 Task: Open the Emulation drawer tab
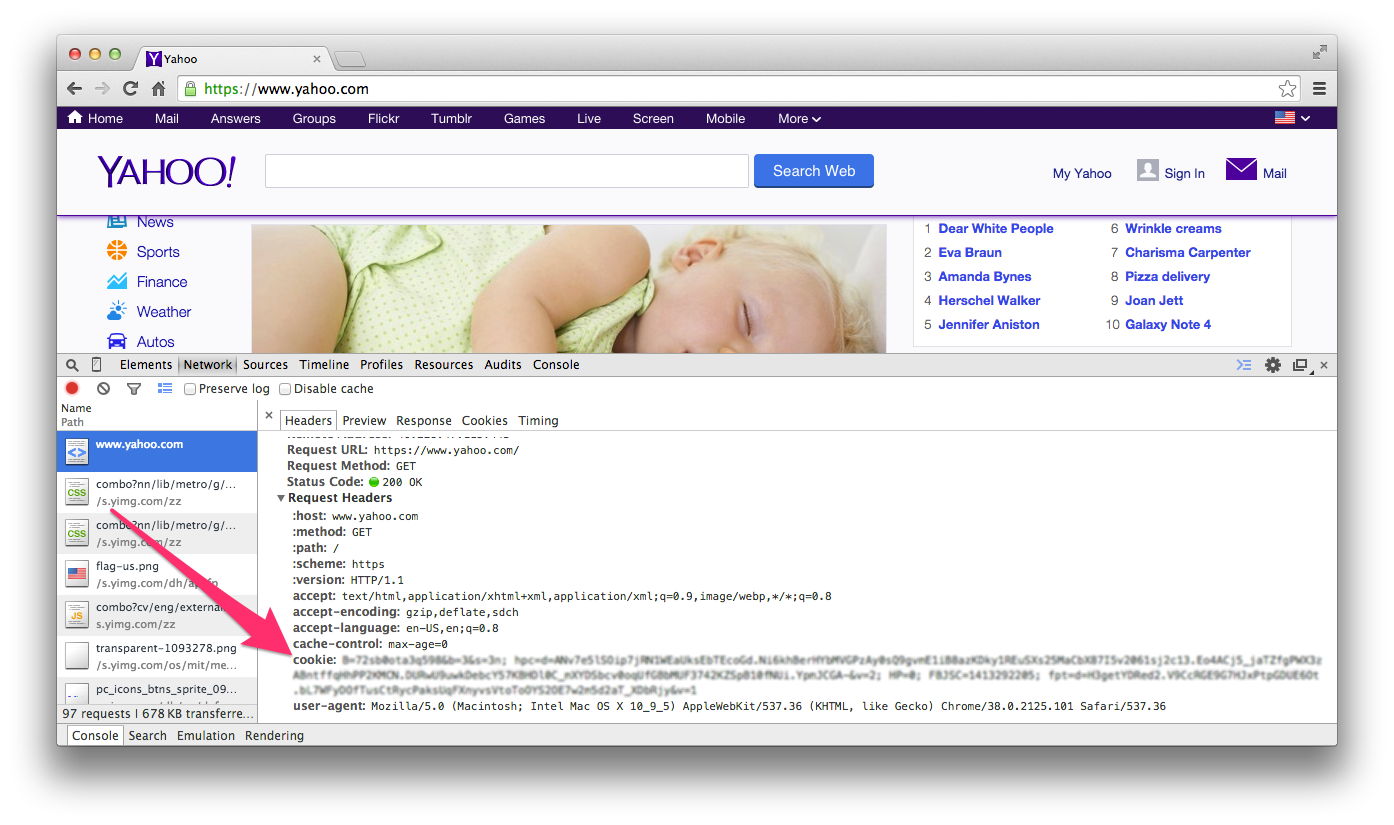(x=206, y=736)
